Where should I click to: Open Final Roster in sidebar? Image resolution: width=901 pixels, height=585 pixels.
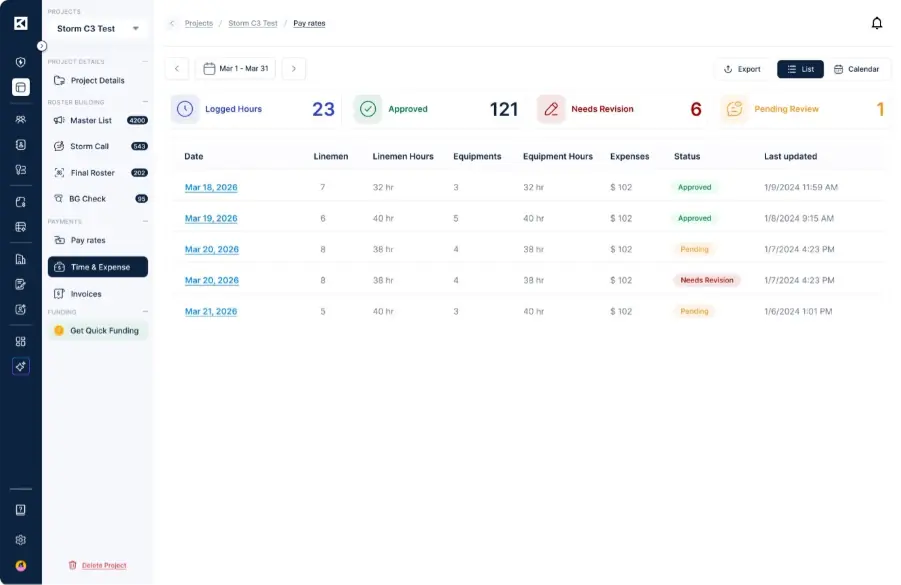click(x=98, y=172)
